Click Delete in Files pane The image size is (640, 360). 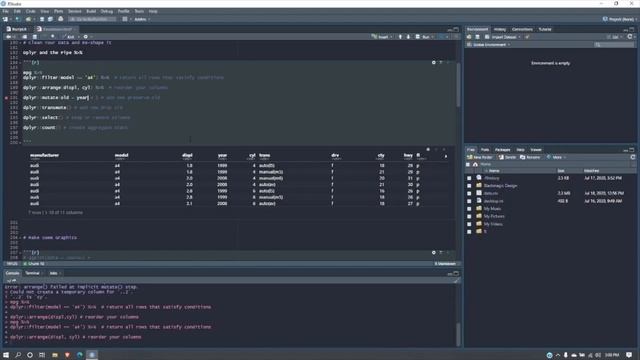click(x=508, y=157)
